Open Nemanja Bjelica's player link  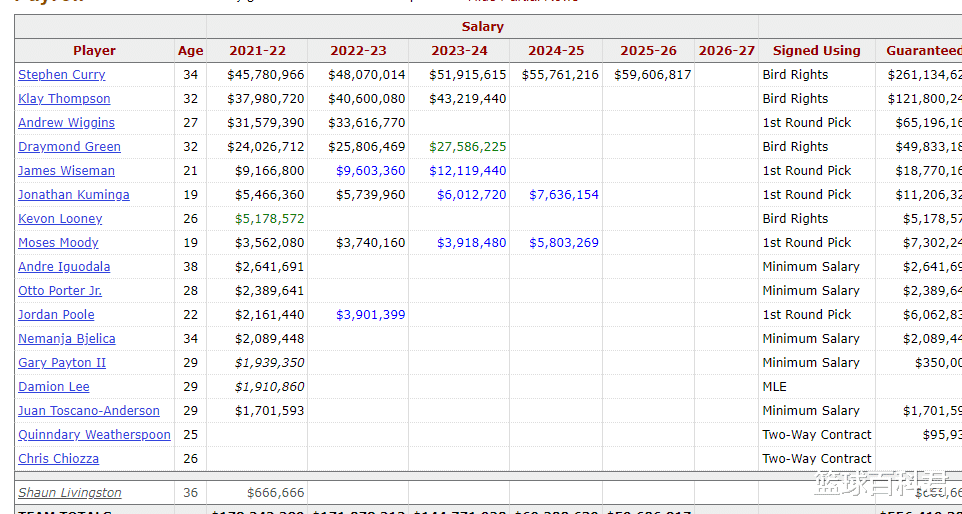67,339
